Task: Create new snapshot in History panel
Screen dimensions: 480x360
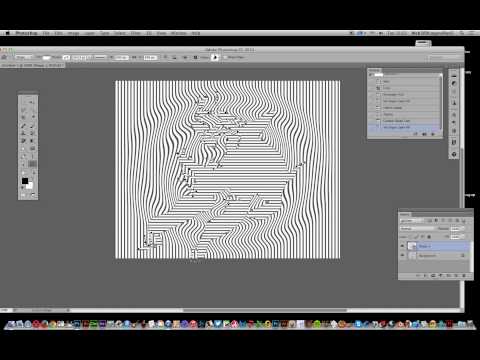Action: [424, 134]
